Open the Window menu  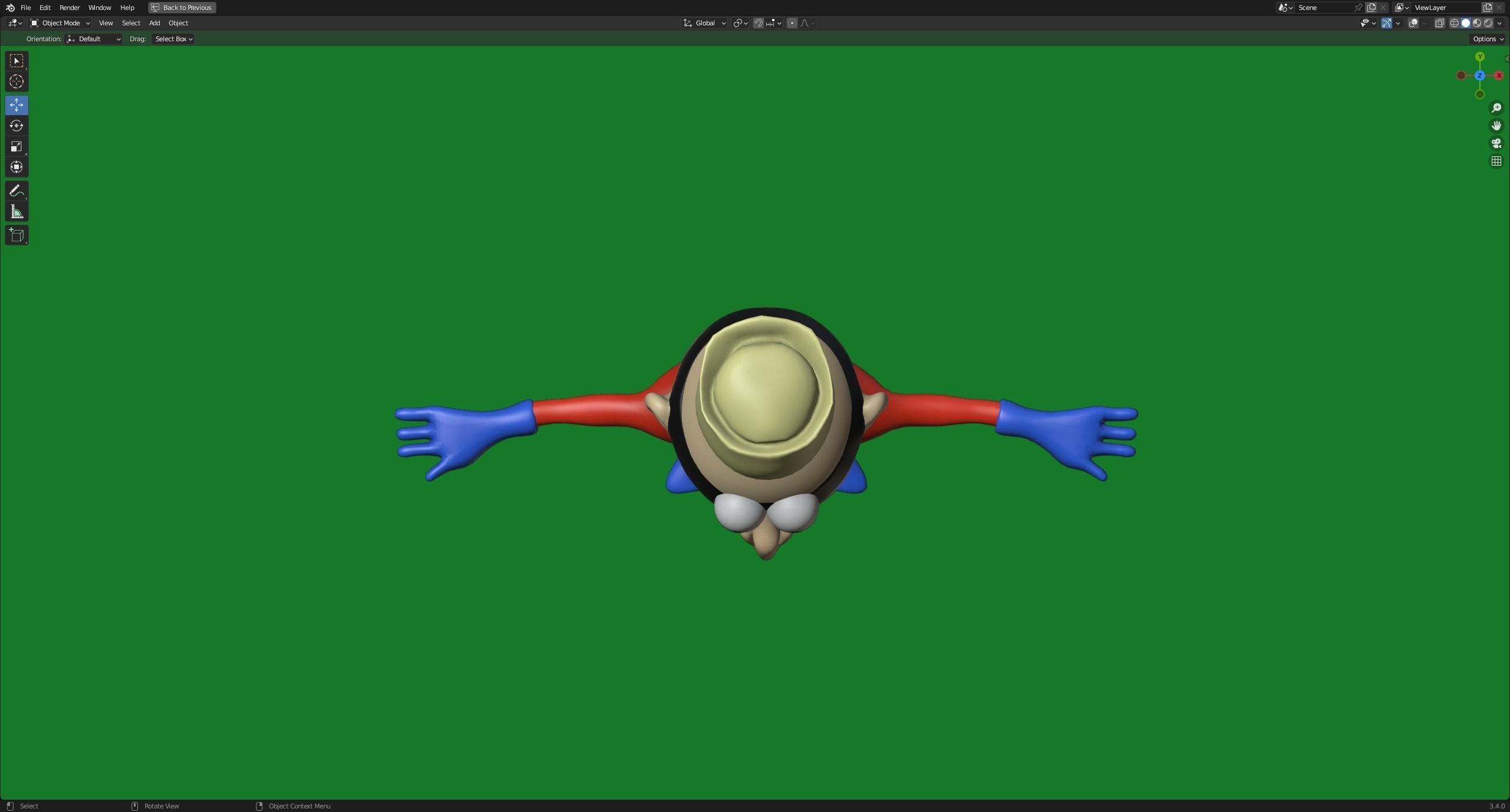[x=100, y=8]
